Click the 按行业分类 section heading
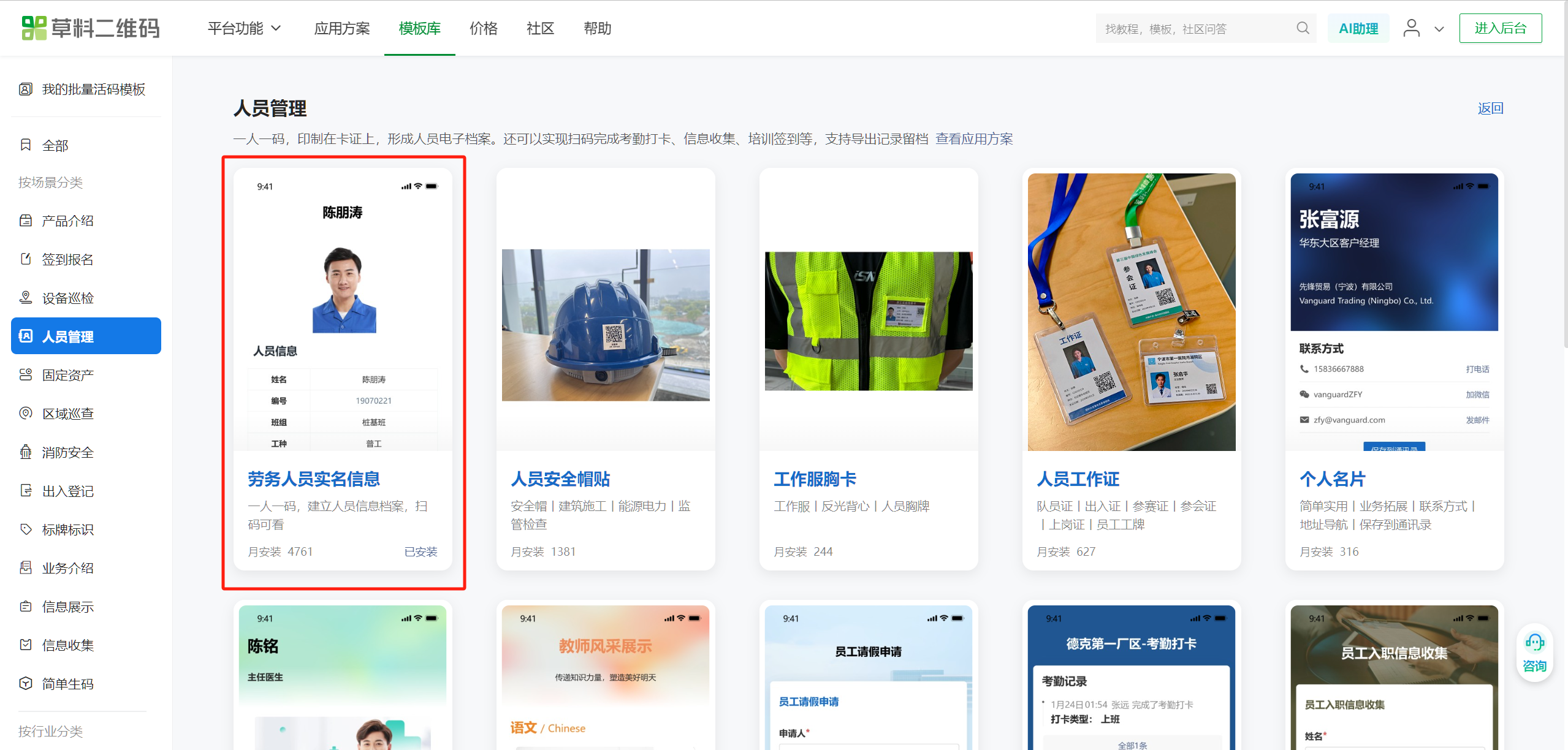 coord(50,731)
